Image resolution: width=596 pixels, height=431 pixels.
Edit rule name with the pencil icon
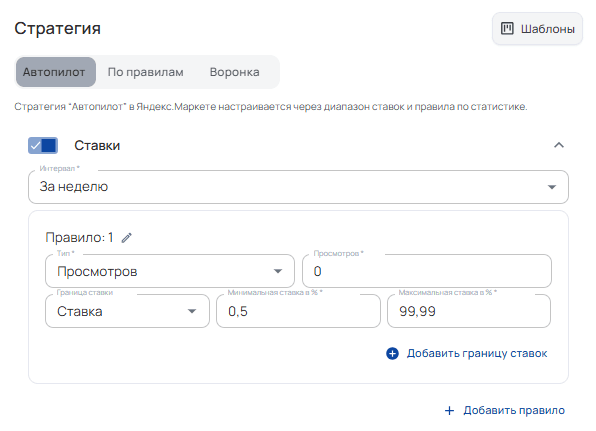point(127,238)
